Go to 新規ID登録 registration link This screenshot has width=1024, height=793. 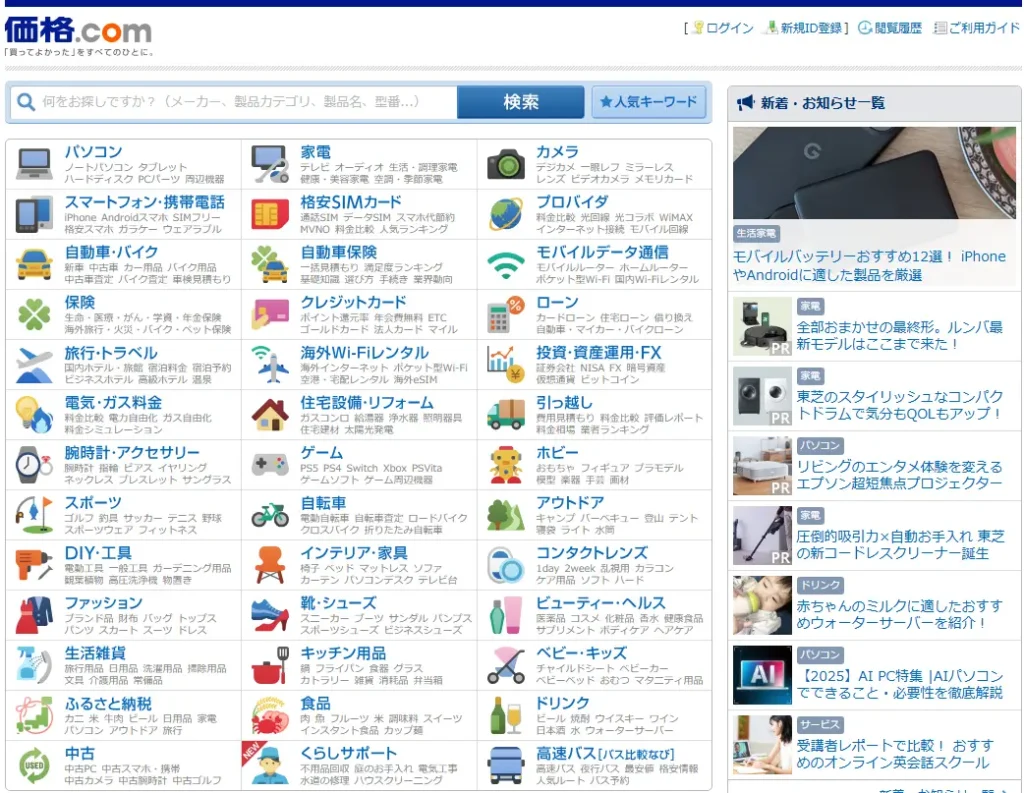810,28
